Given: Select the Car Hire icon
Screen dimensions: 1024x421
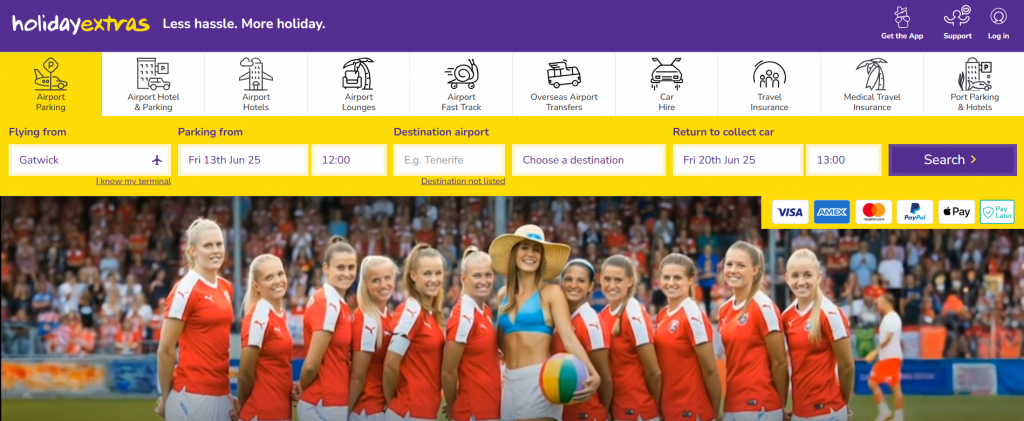Looking at the screenshot, I should 666,74.
